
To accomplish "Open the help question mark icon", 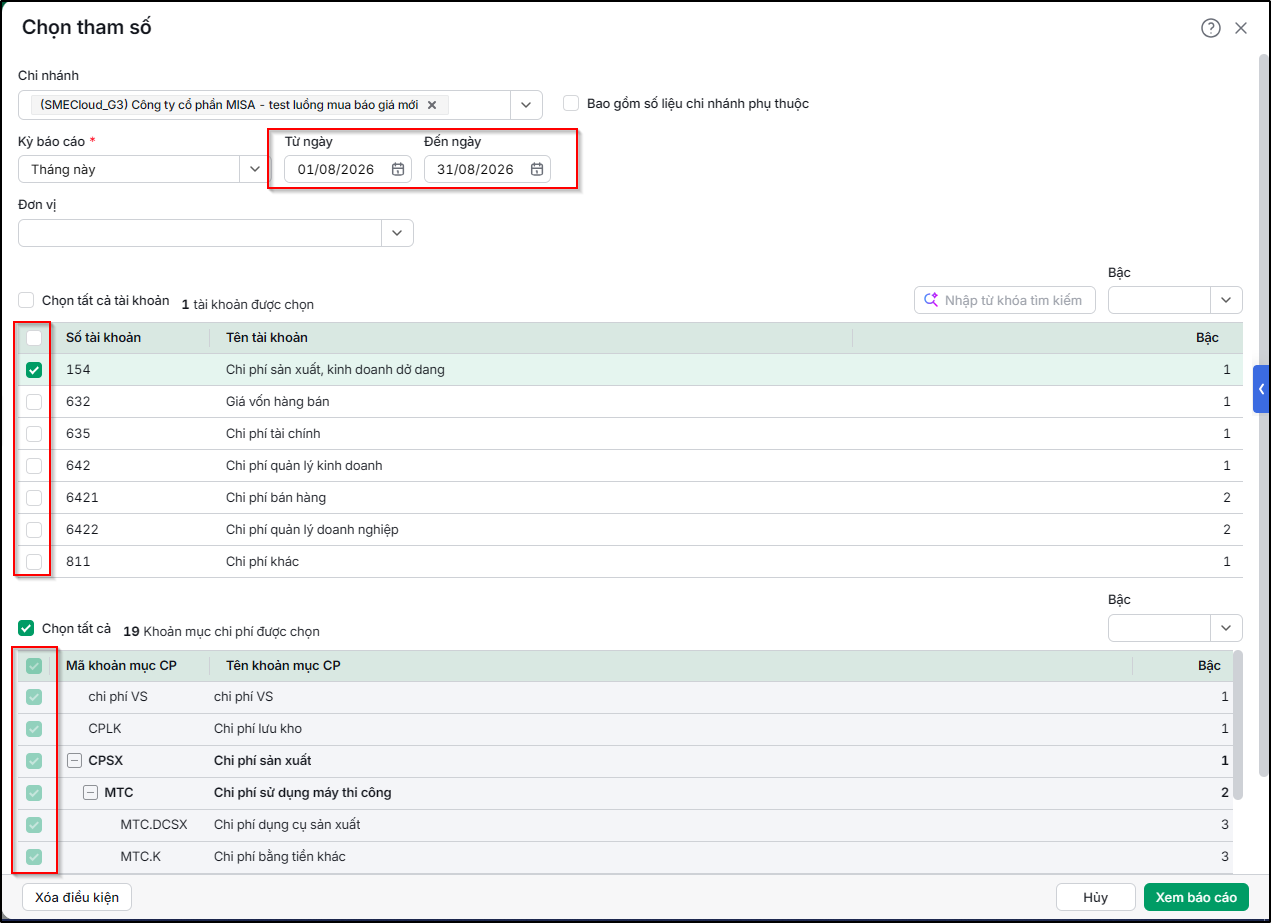I will 1211,28.
